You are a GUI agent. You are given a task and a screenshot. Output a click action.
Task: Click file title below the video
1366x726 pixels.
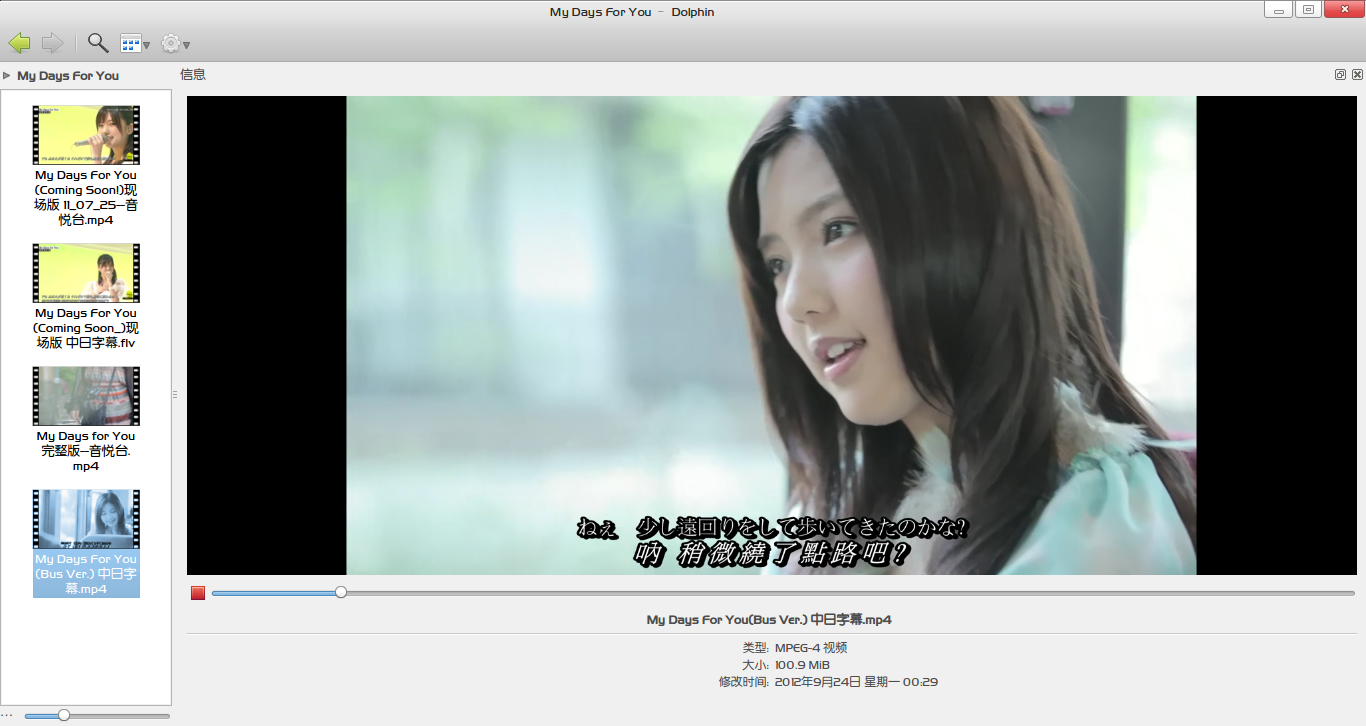[x=769, y=620]
